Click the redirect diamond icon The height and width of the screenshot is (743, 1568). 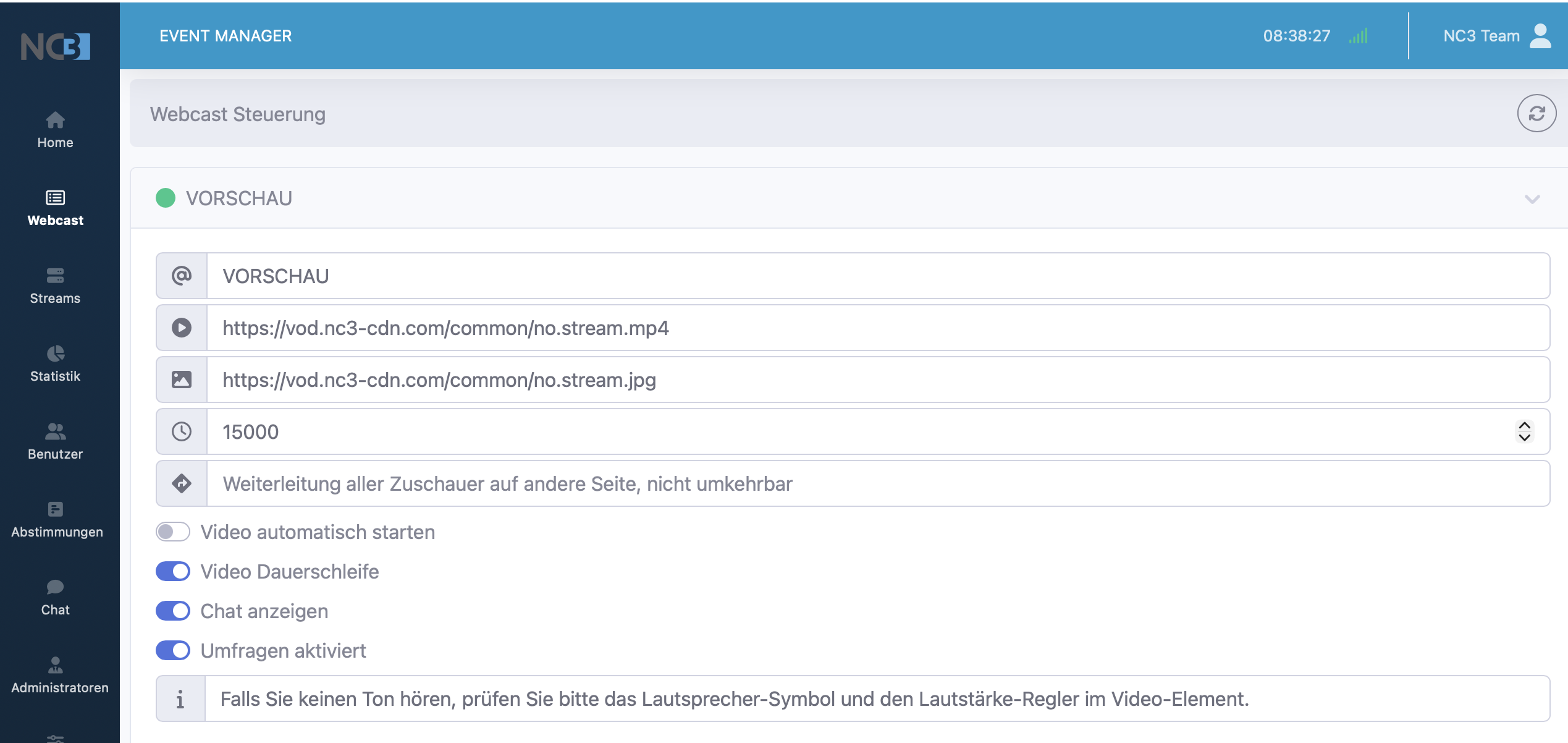point(182,483)
